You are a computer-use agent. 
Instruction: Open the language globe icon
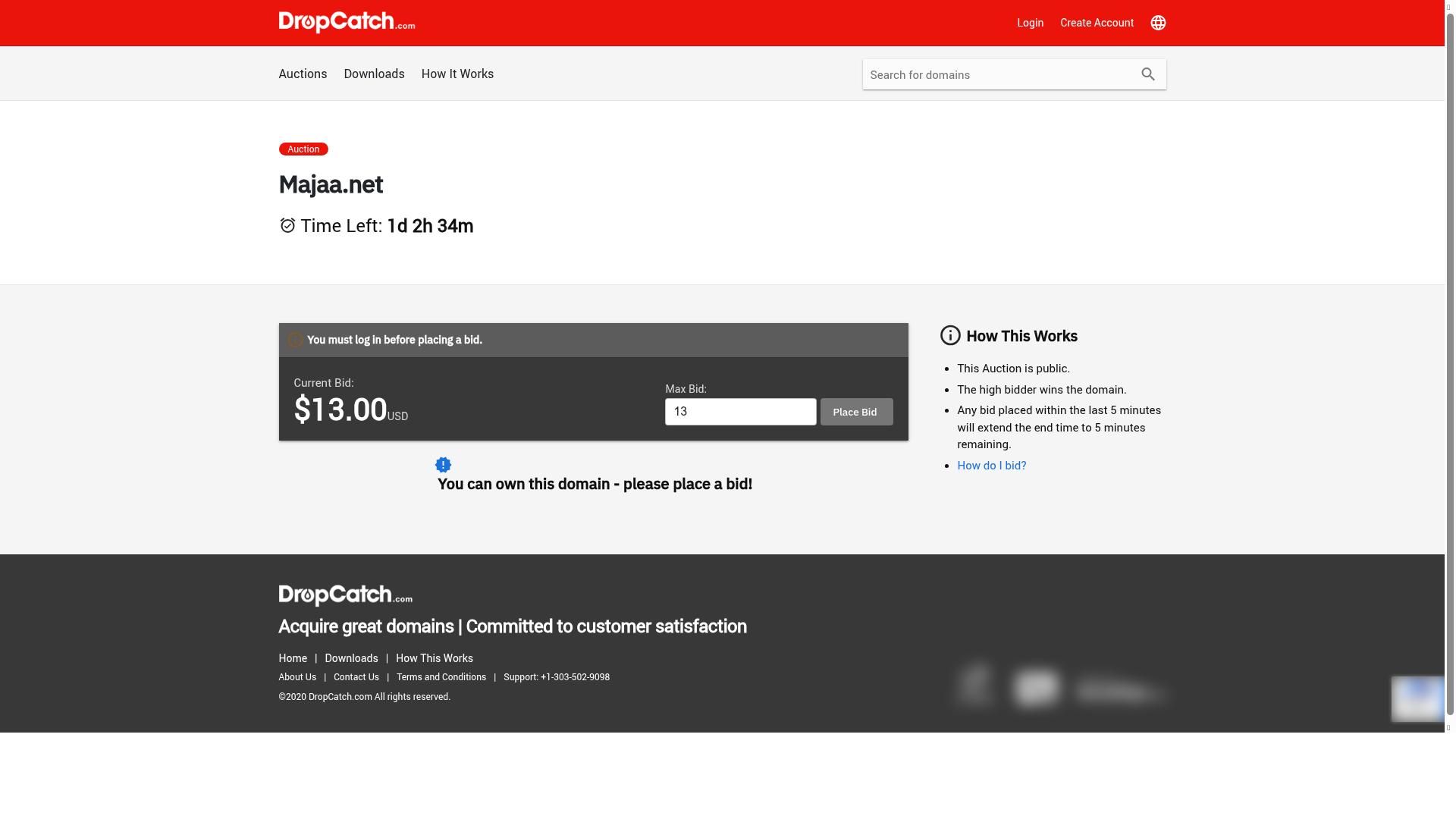click(1157, 23)
